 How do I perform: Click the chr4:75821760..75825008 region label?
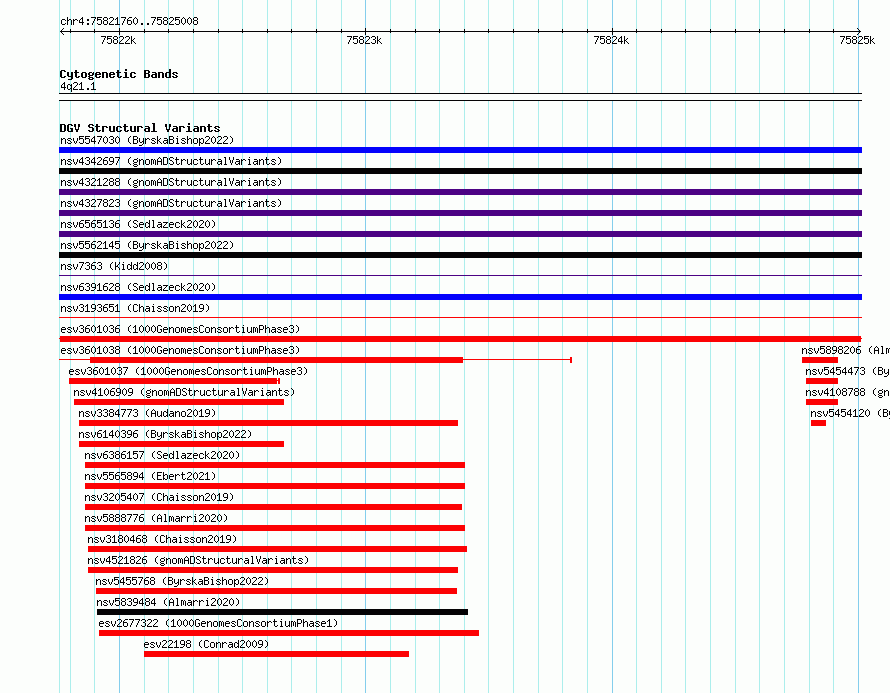coord(129,22)
